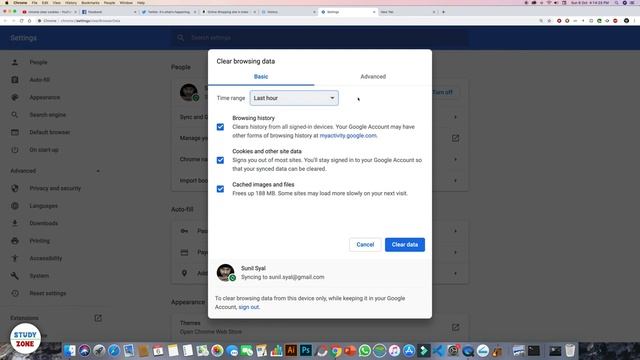Viewport: 640px width, 360px height.
Task: Open Default browser in sidebar
Action: [49, 132]
